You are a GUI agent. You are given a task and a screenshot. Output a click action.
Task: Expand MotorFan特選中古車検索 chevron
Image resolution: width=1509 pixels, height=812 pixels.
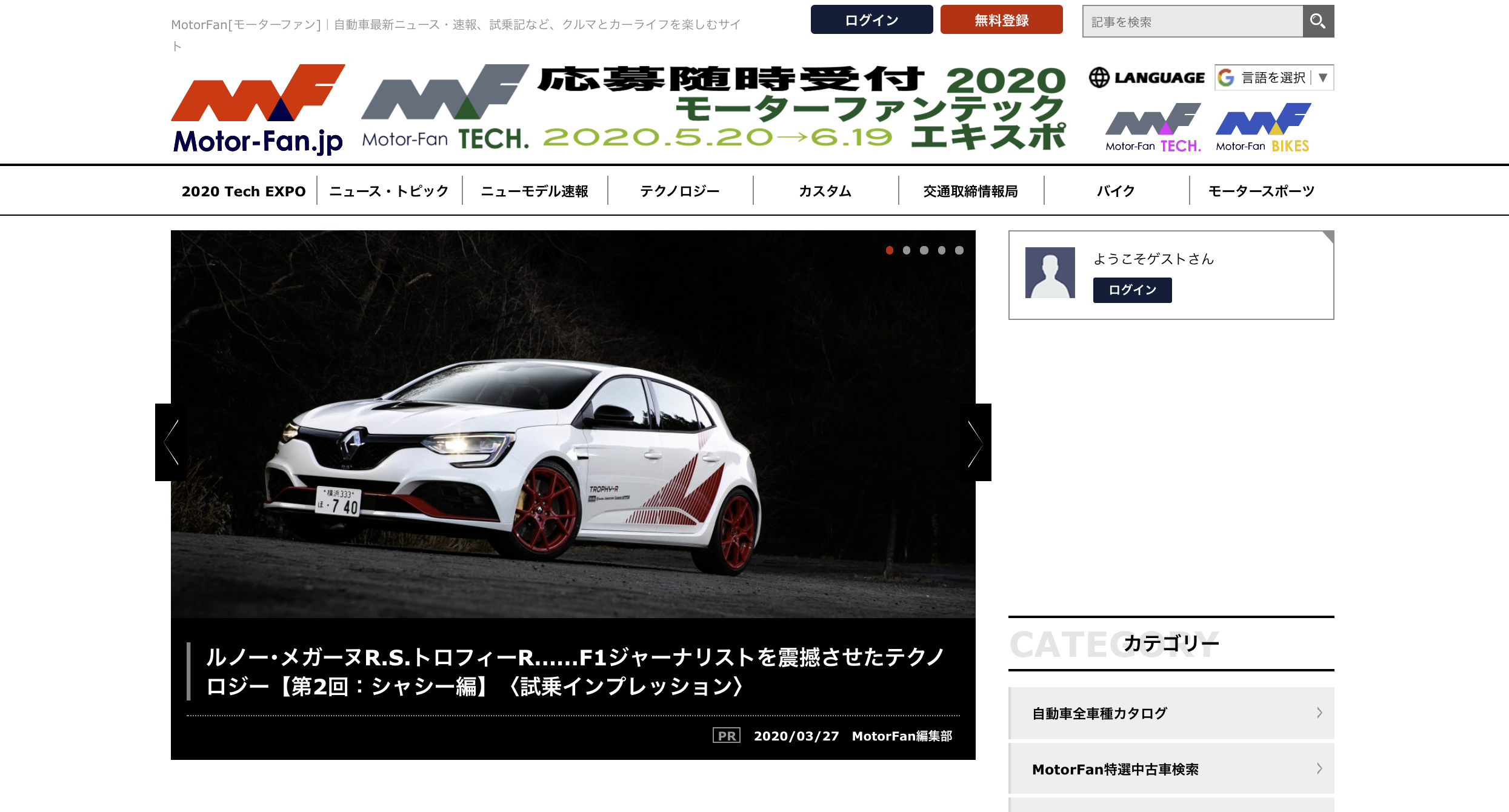click(x=1319, y=768)
